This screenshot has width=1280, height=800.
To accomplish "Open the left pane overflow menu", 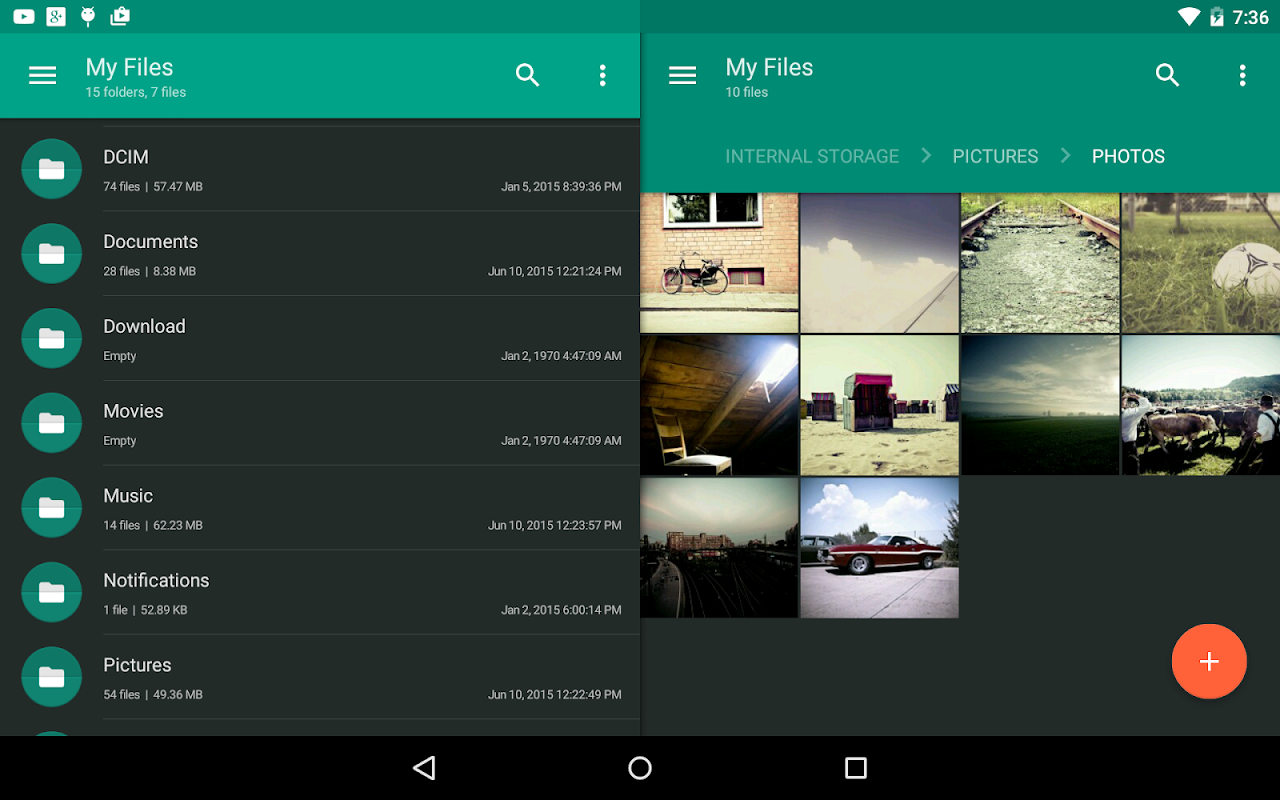I will point(602,75).
